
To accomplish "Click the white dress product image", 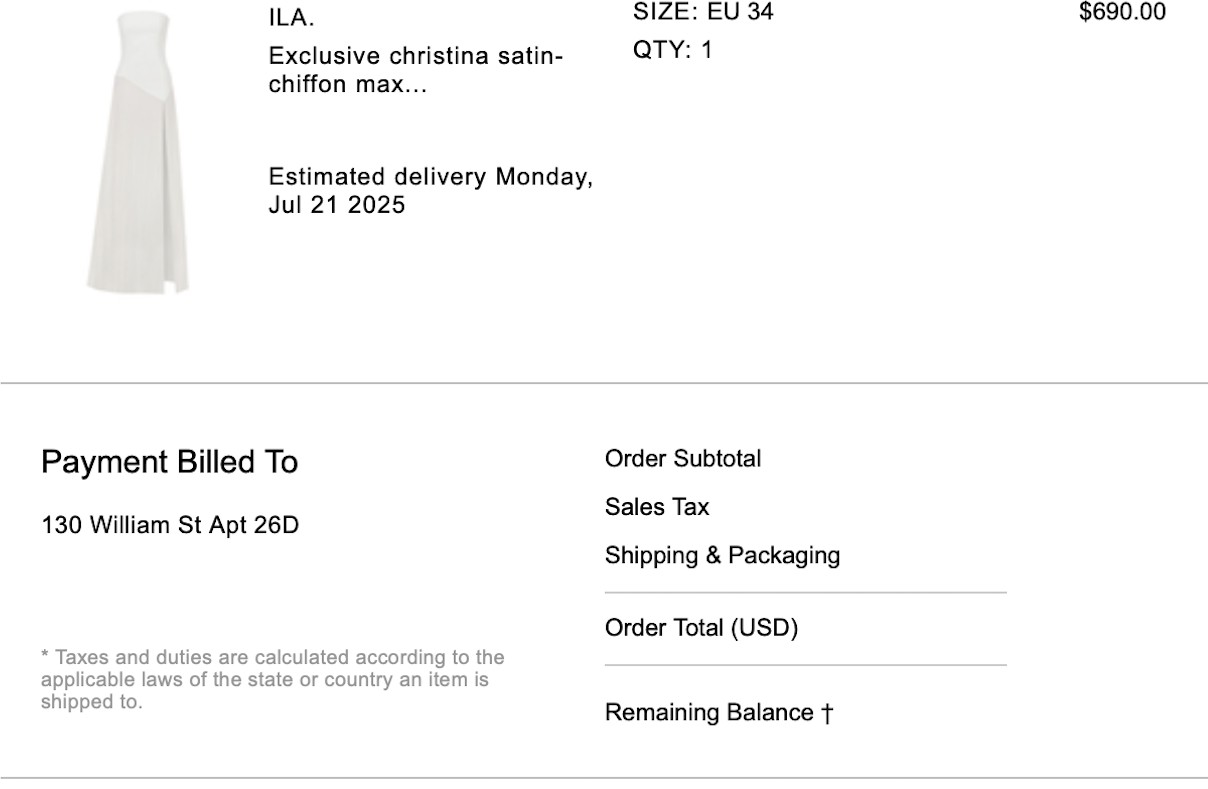I will point(138,152).
